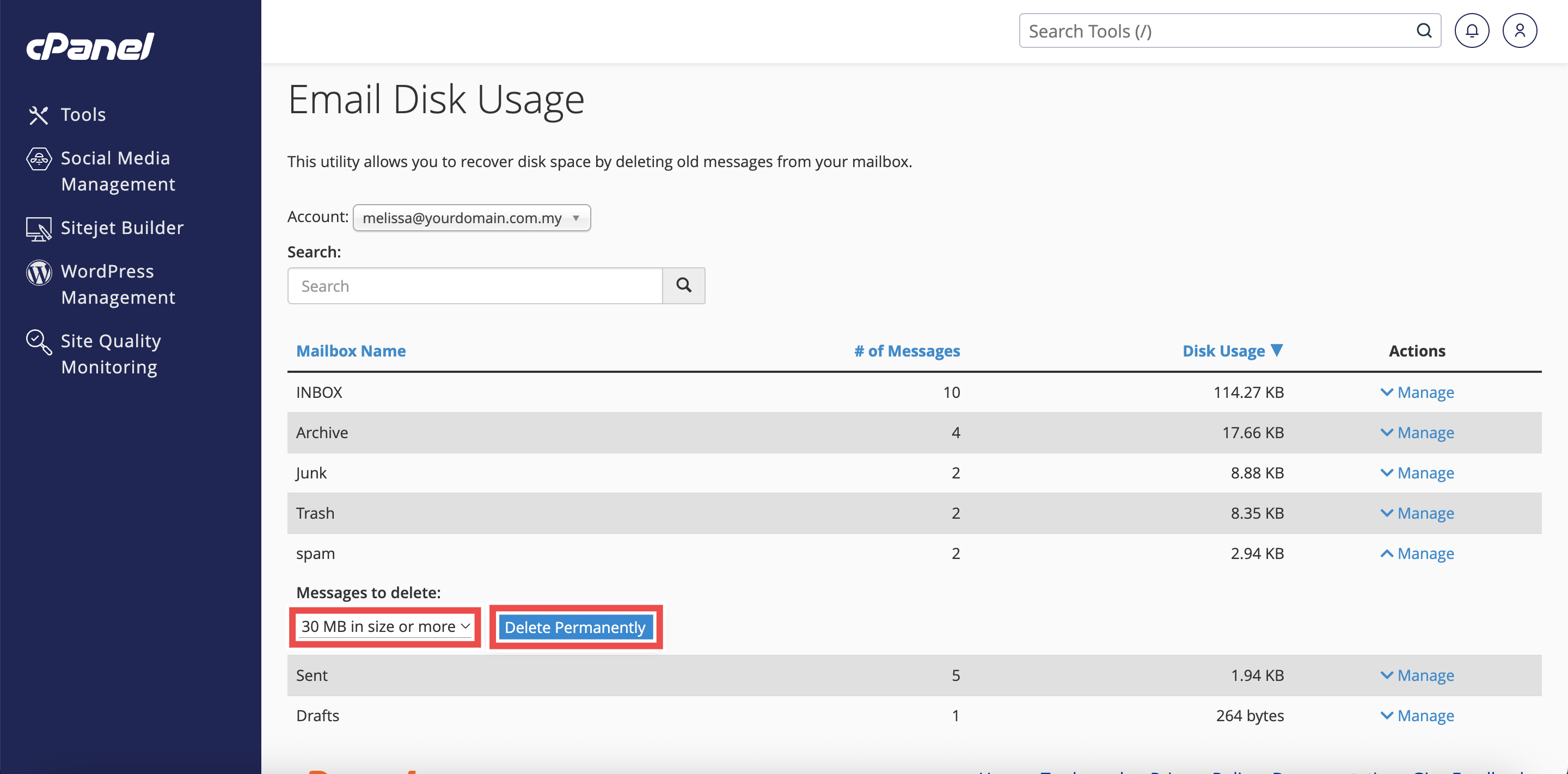Click the Site Quality Monitoring magnifier icon
This screenshot has height=774, width=1568.
(x=38, y=342)
